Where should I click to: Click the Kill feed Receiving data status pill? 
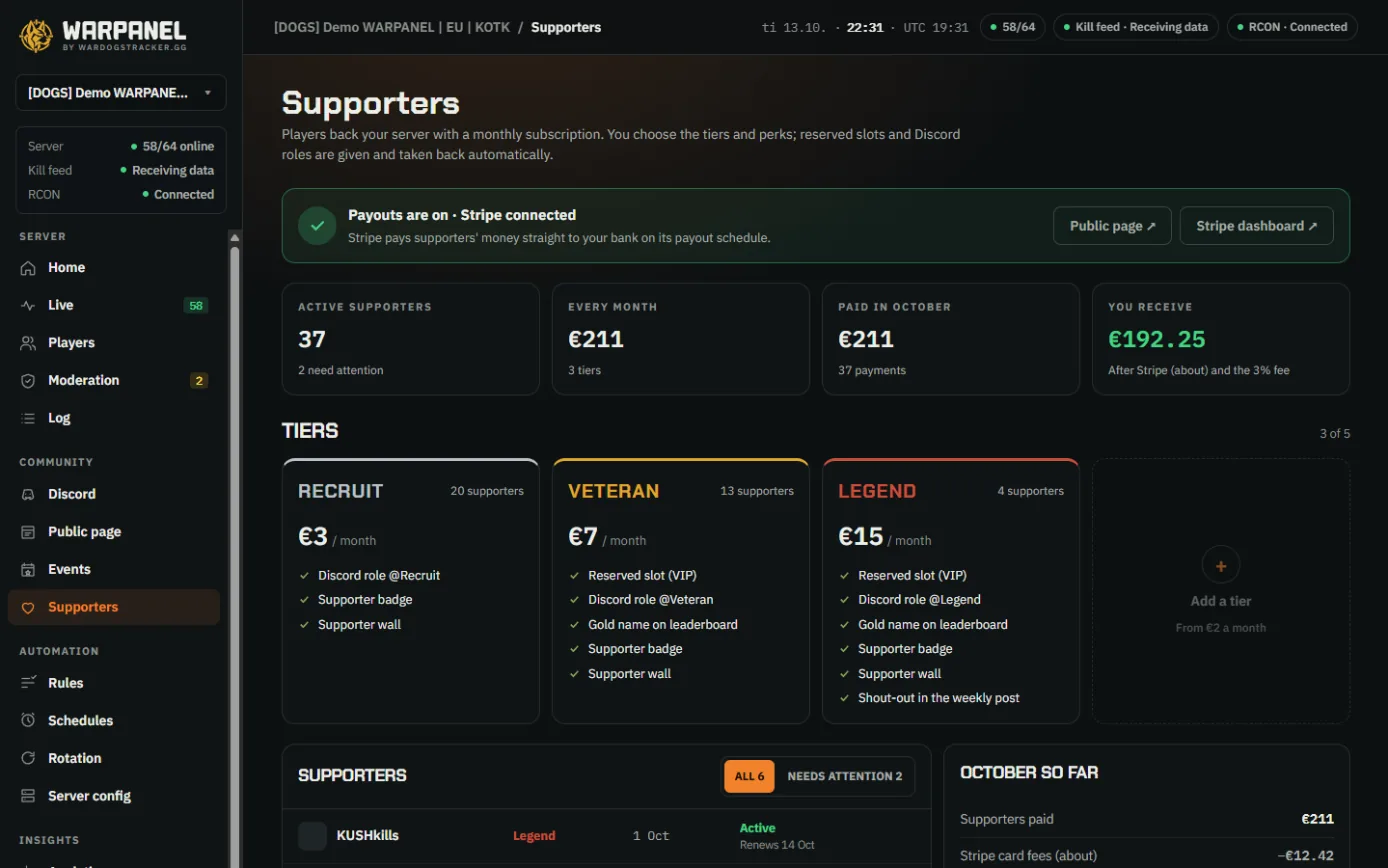point(1136,27)
